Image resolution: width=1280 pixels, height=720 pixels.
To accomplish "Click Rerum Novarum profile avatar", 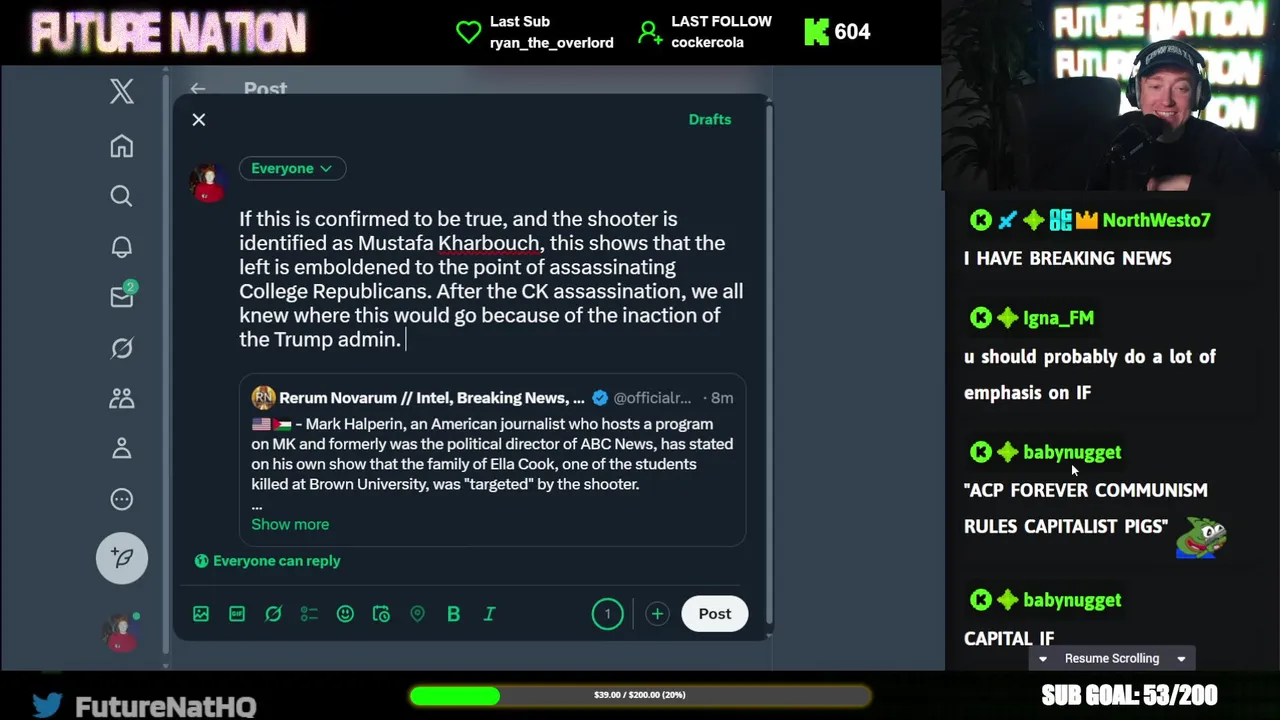I will 263,397.
